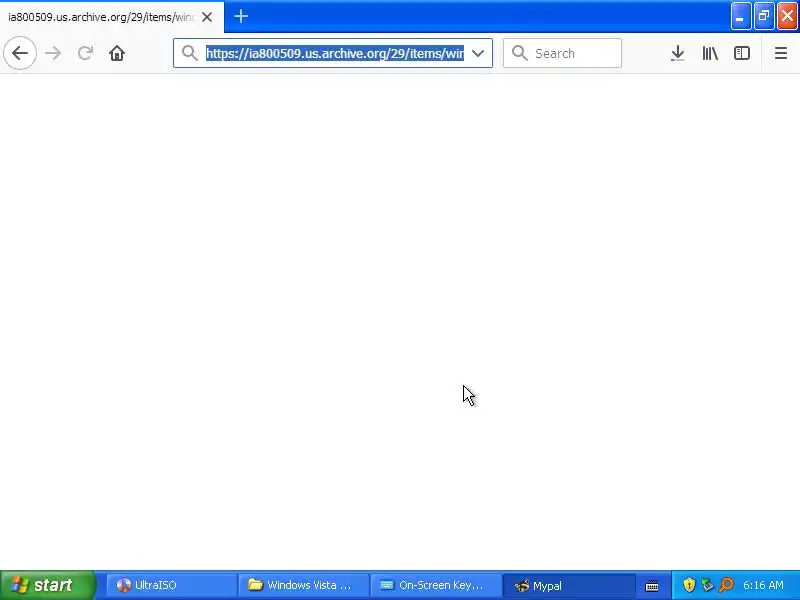Toggle the sidebar view icon
Screen dimensions: 800x600
742,53
